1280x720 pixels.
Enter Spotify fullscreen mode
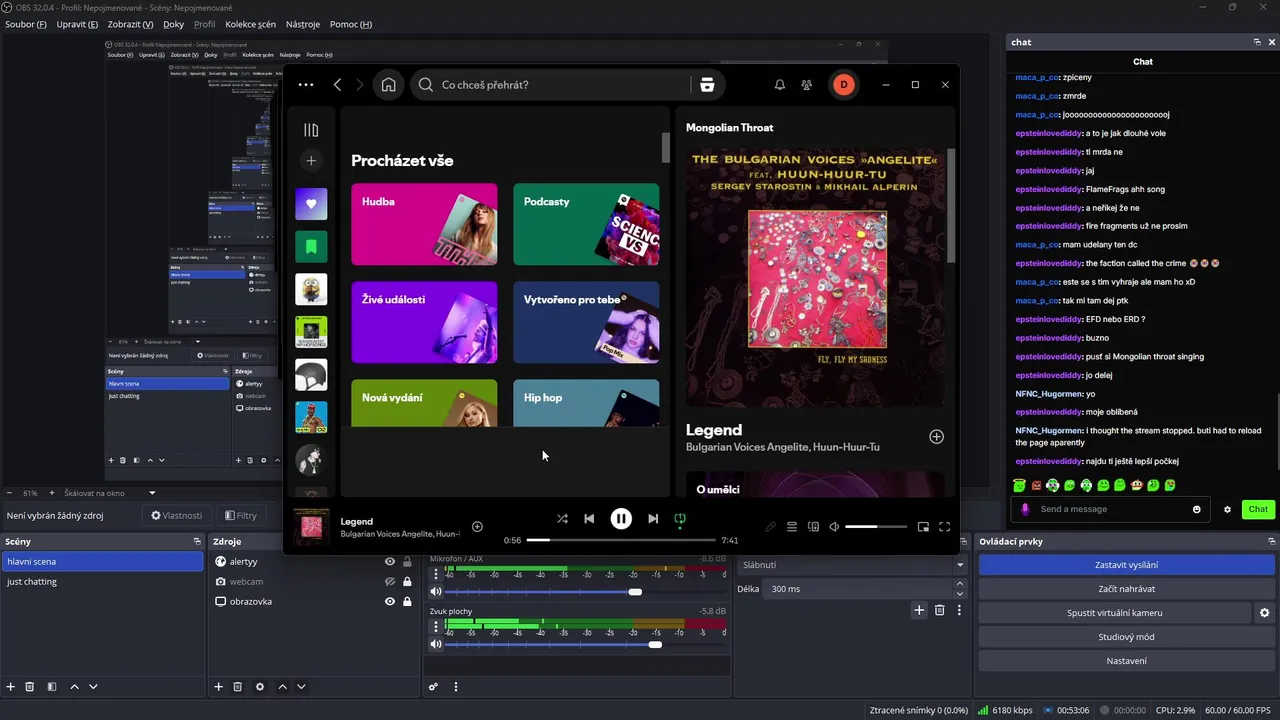point(944,527)
